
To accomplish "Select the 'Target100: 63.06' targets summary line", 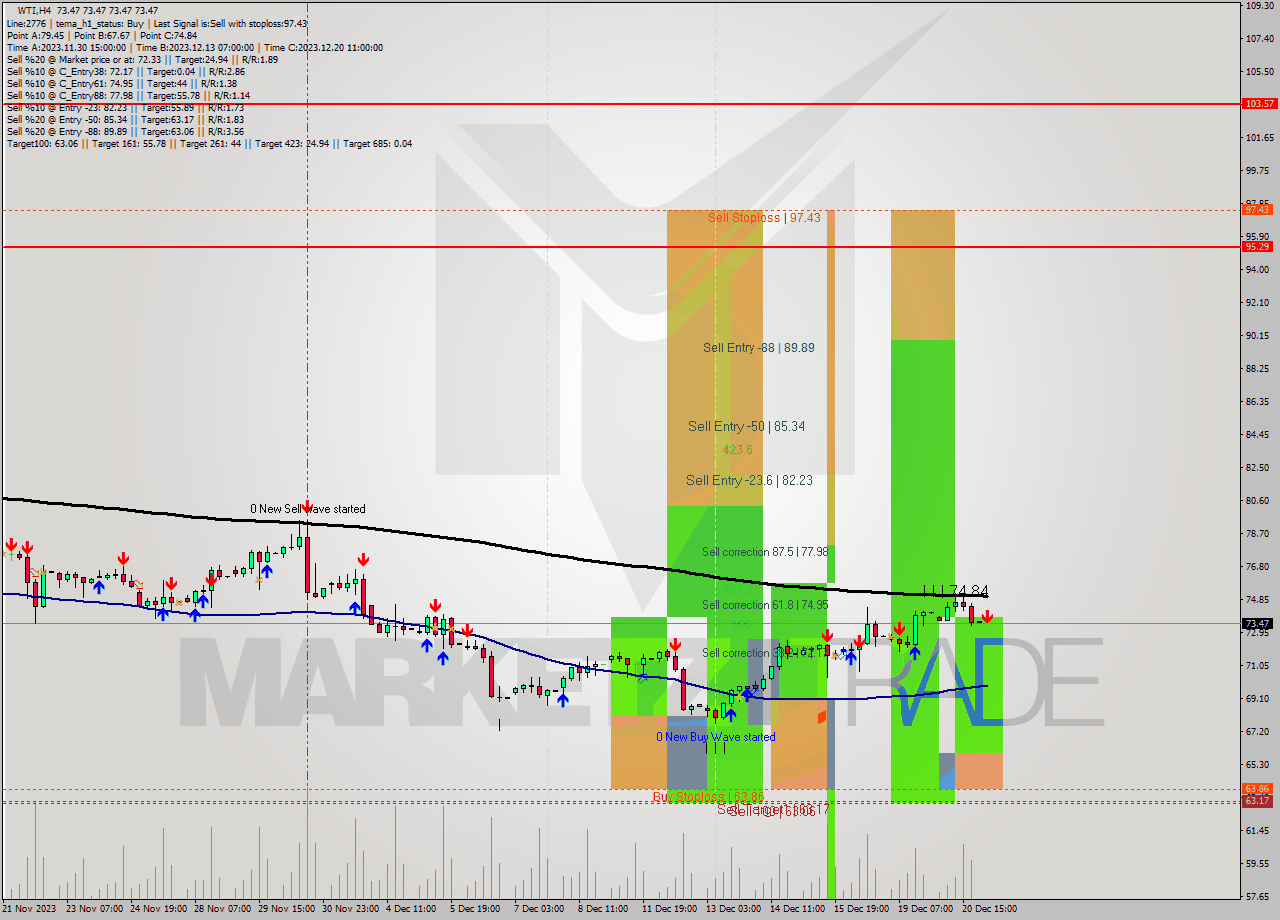I will (x=209, y=143).
